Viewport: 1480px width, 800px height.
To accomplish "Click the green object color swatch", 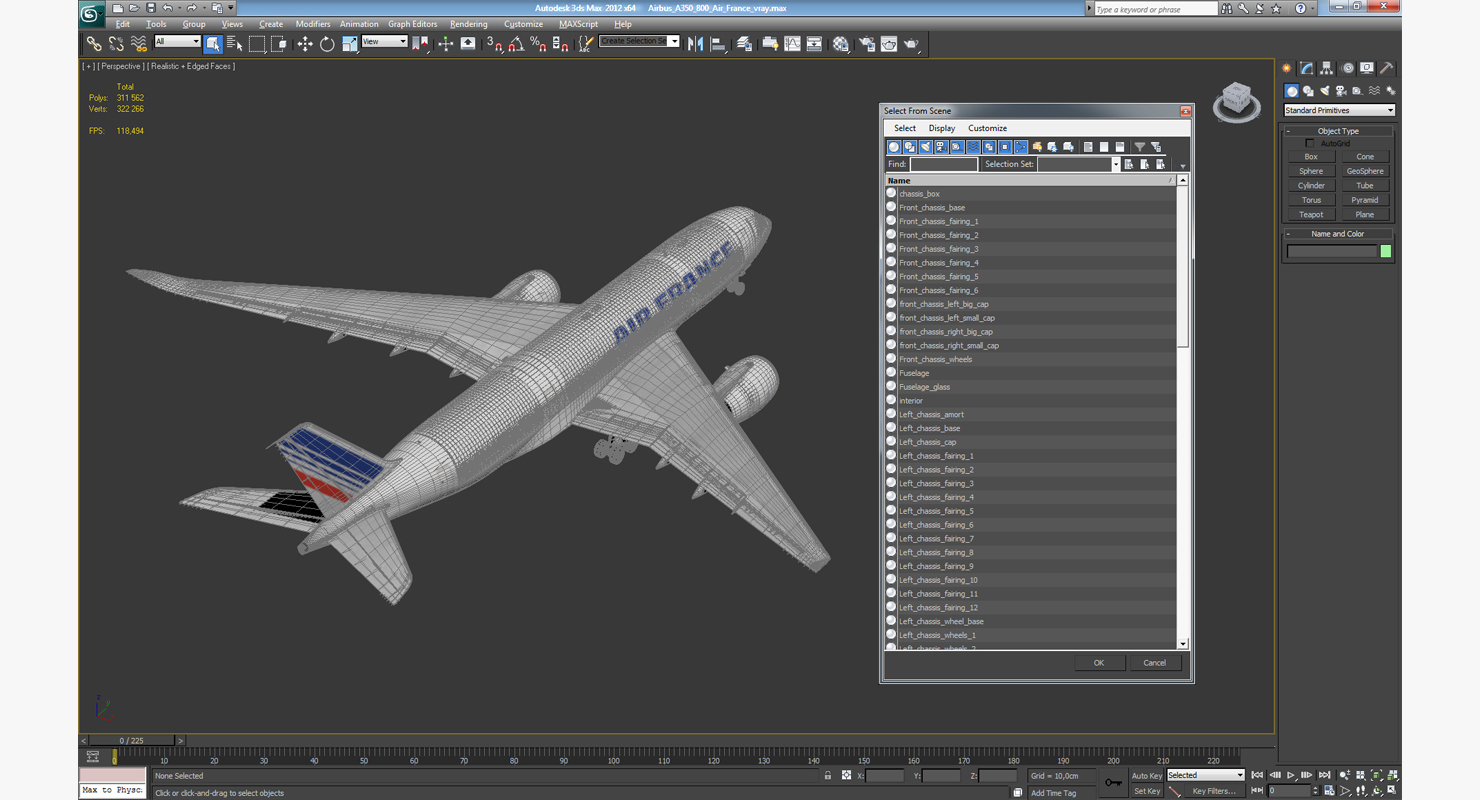I will pyautogui.click(x=1386, y=252).
